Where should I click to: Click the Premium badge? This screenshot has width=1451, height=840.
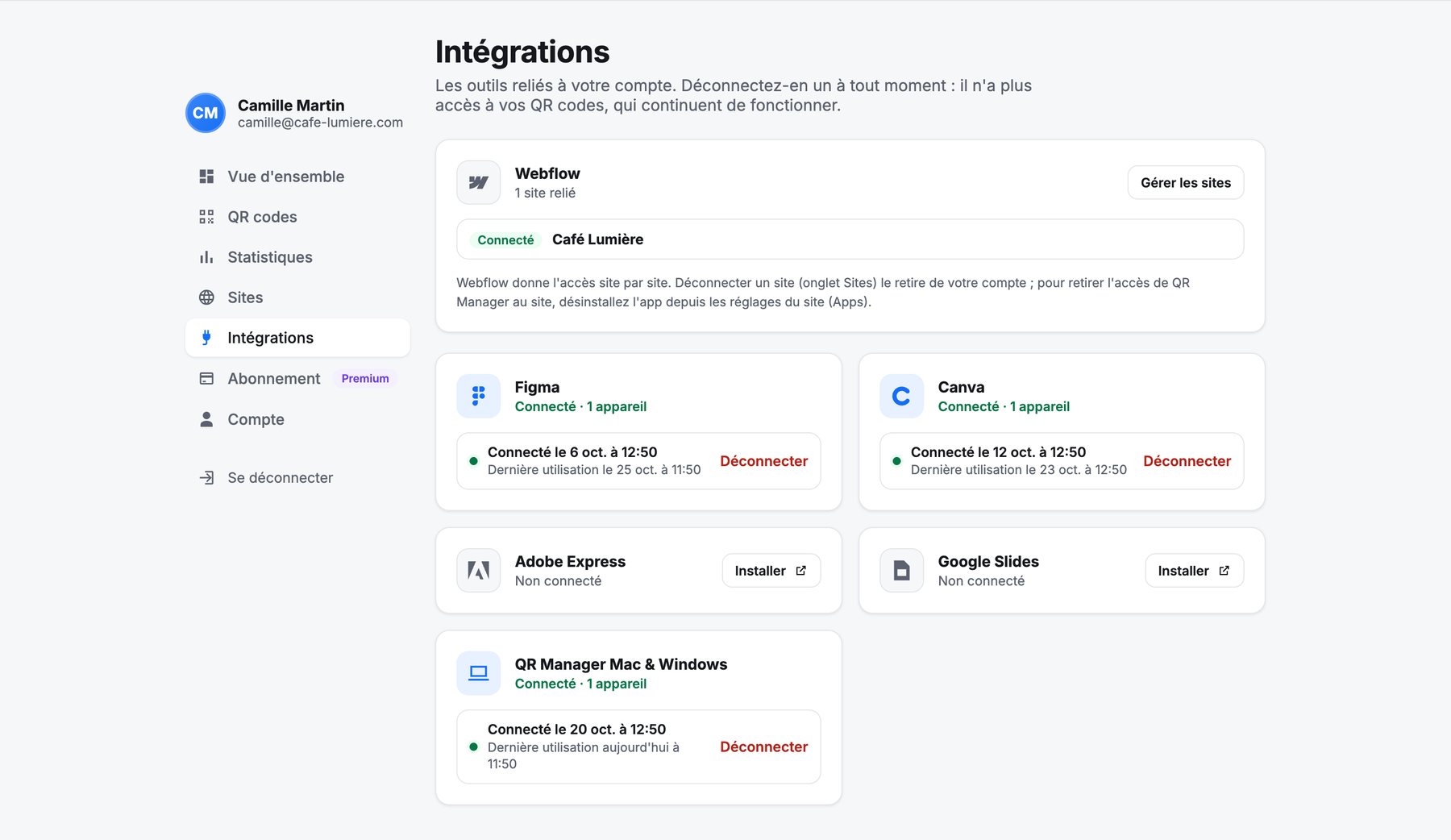point(365,379)
